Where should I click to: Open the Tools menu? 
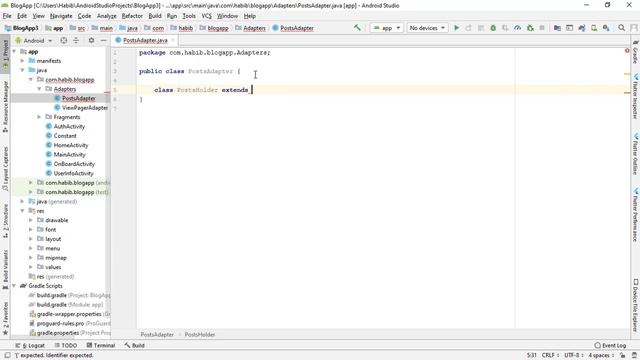[189, 16]
